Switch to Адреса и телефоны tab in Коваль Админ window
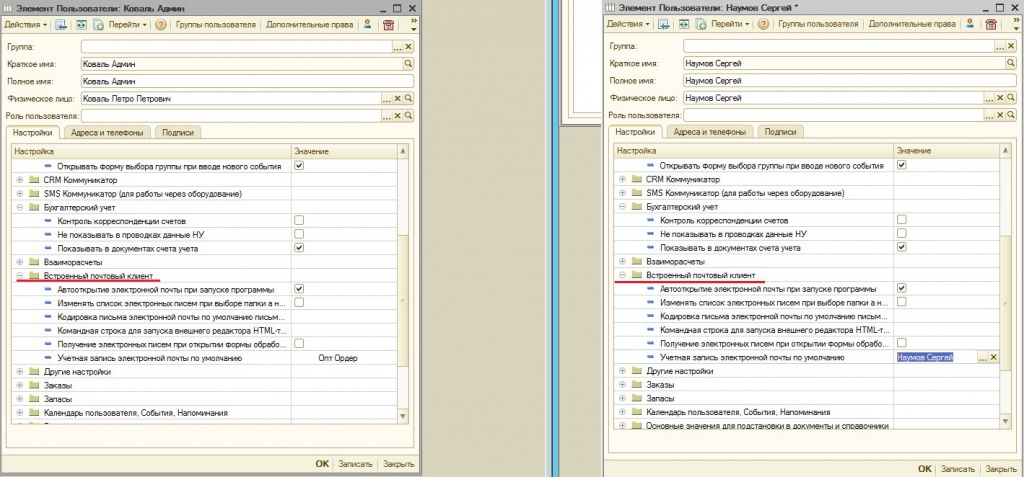The image size is (1024, 477). coord(107,132)
